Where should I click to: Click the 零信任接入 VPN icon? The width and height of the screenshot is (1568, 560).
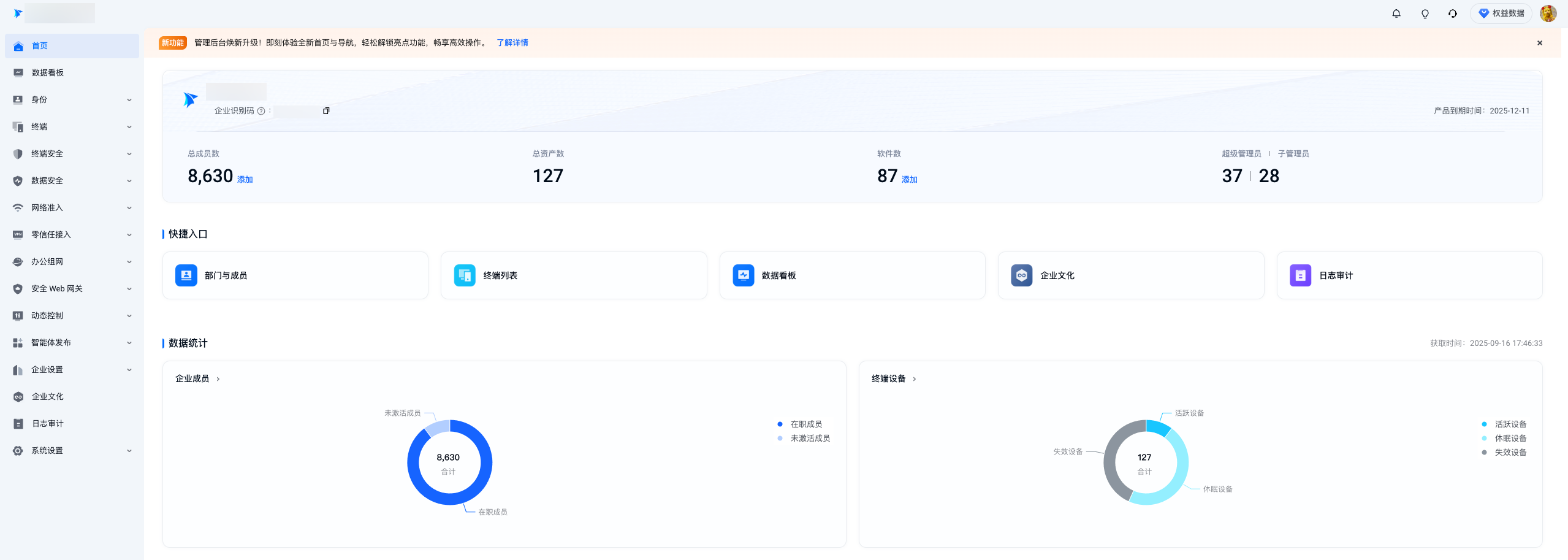[x=18, y=235]
